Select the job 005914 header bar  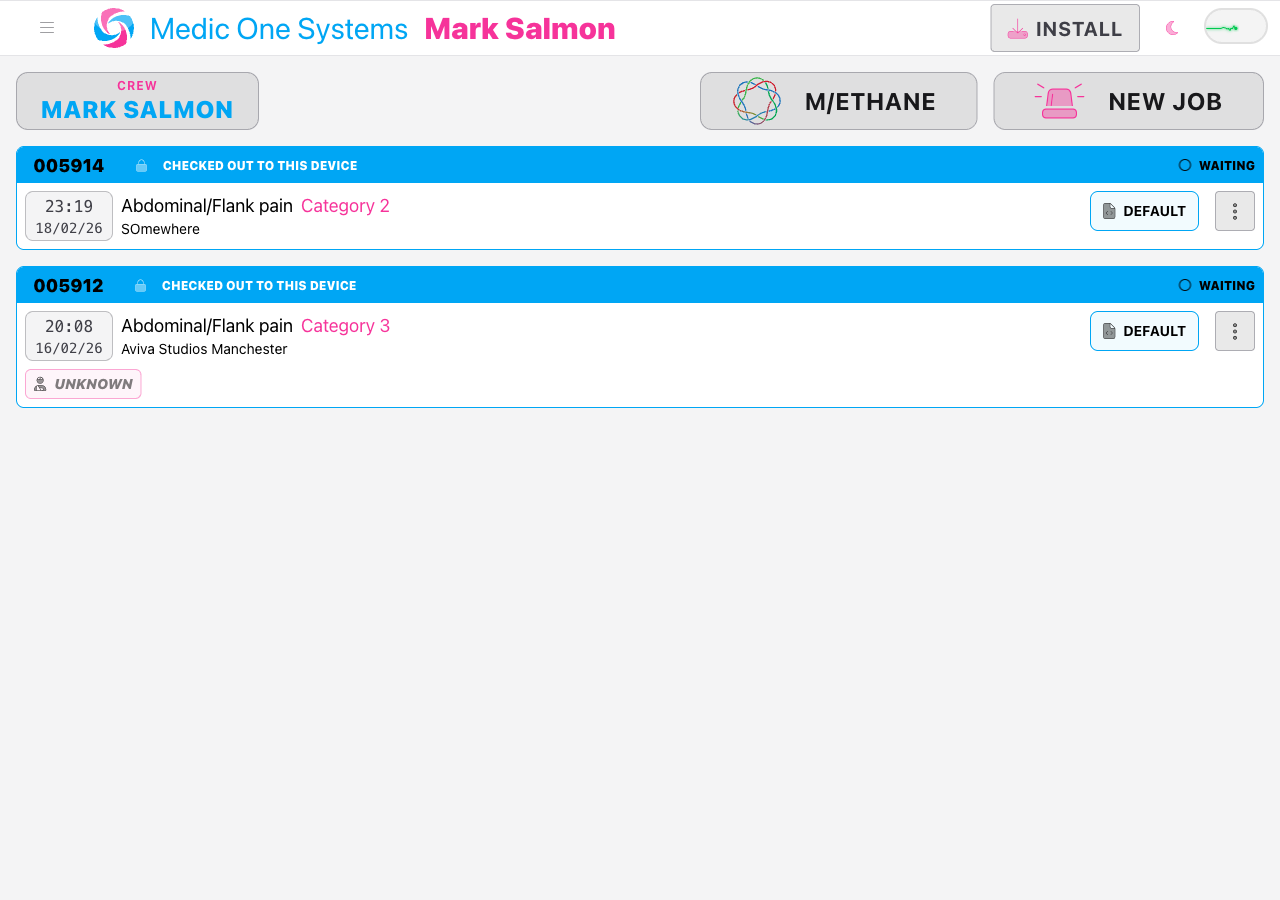(640, 165)
